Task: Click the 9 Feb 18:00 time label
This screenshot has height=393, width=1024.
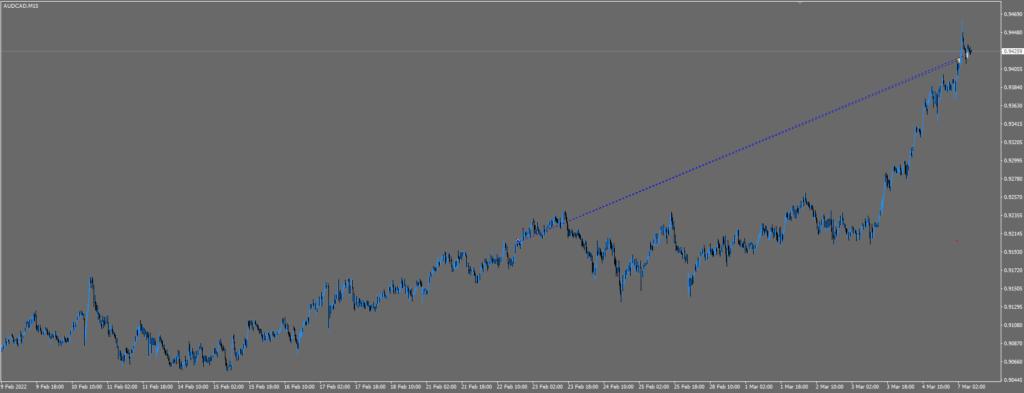Action: [50, 386]
